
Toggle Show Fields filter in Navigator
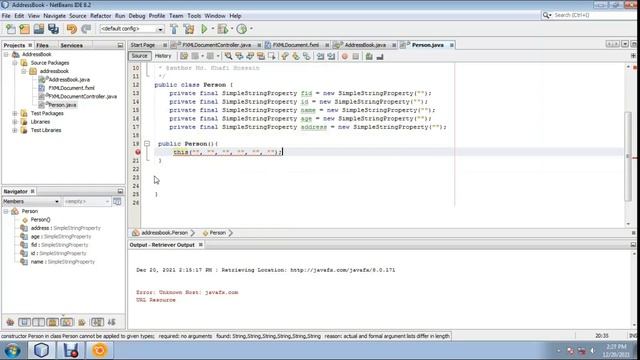(x=24, y=322)
